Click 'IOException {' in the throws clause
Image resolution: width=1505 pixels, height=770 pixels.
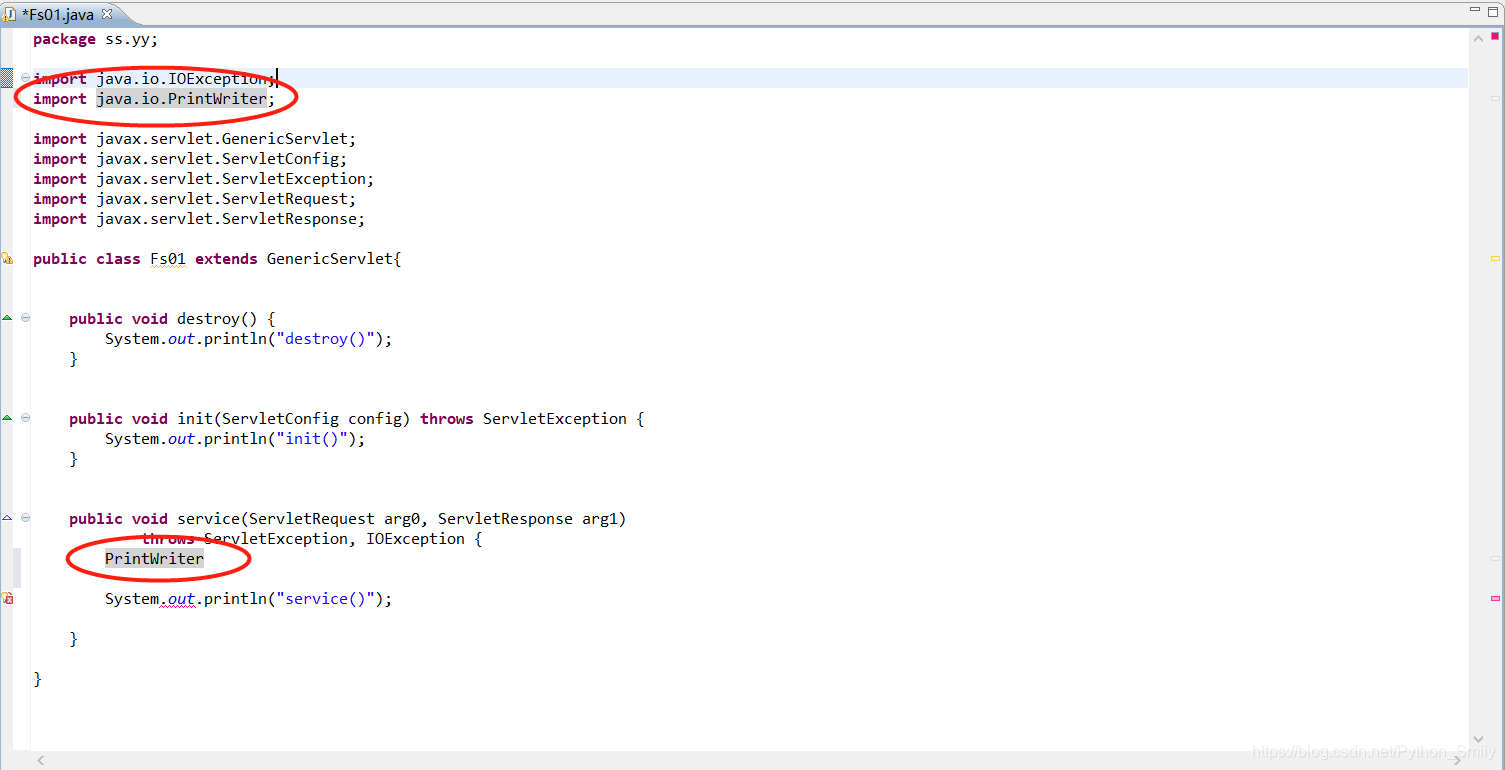pos(424,539)
